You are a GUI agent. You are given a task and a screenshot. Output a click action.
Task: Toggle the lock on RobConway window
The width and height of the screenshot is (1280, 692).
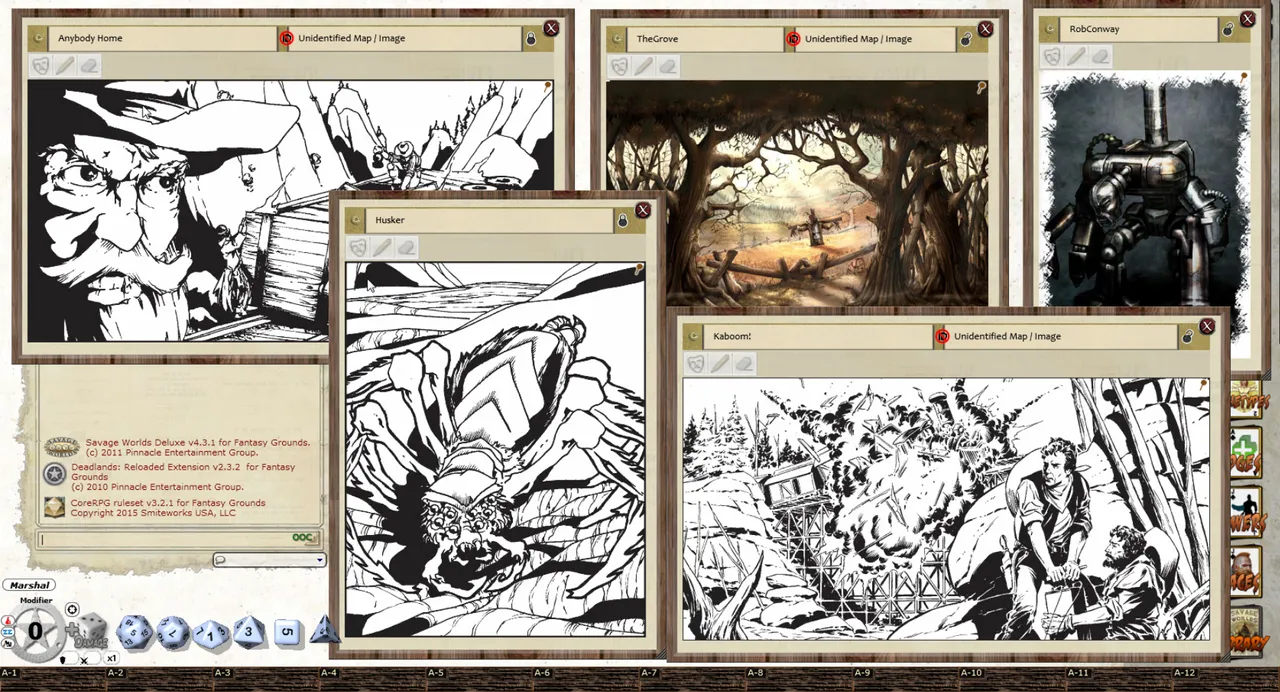tap(1228, 29)
